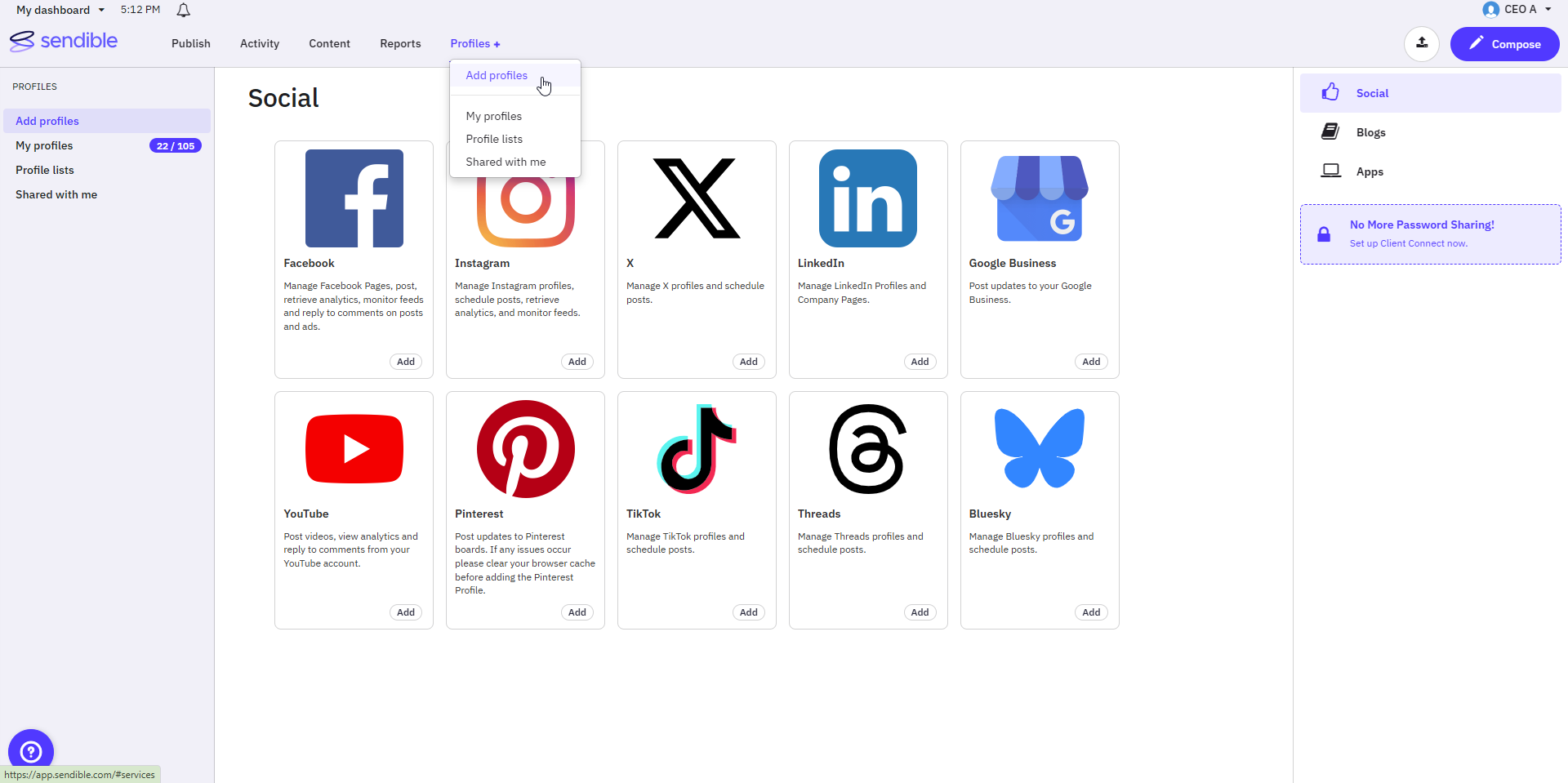
Task: Expand the Profiles menu in navigation
Action: (x=475, y=43)
